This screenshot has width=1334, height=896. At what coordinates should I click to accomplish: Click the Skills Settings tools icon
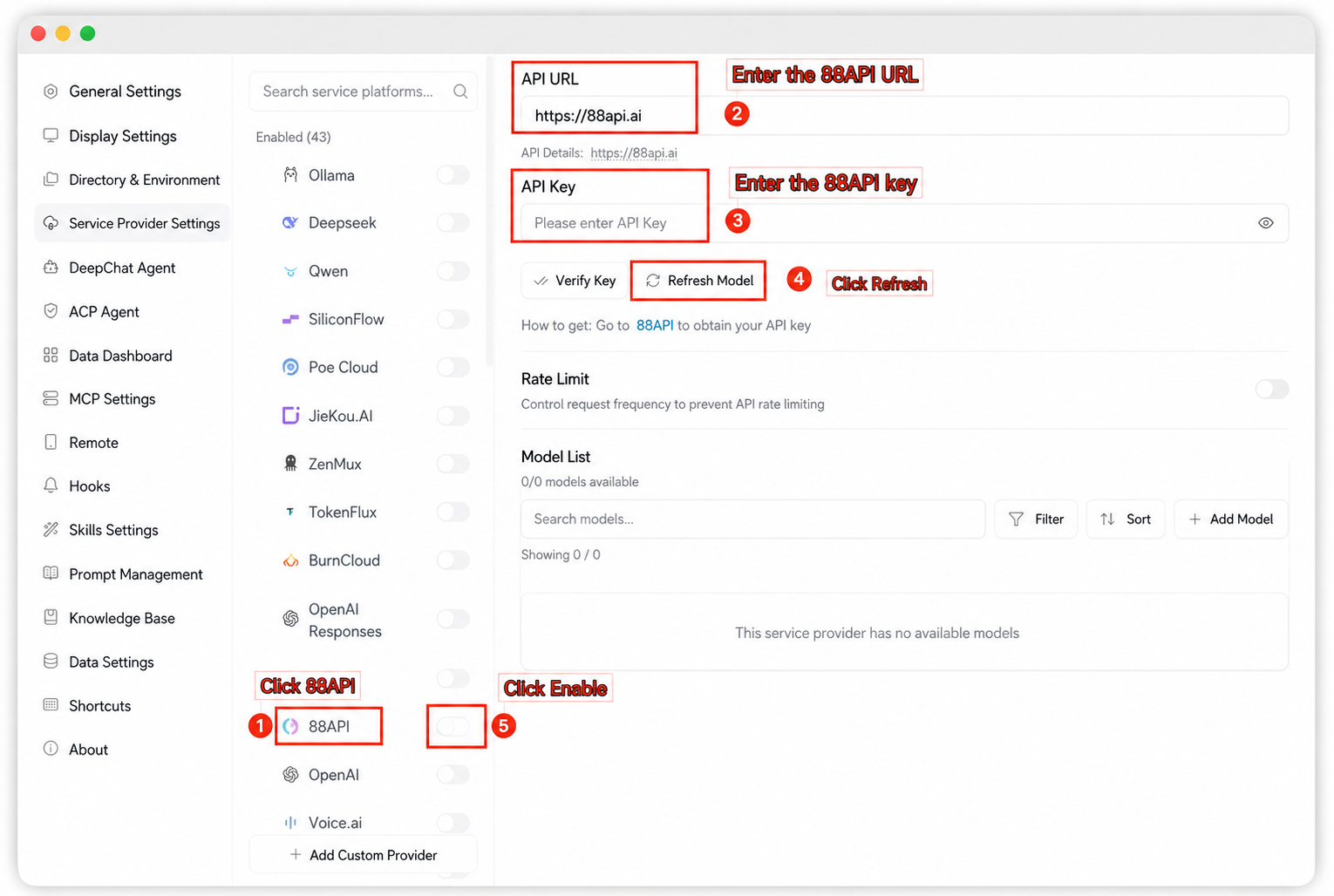[x=51, y=530]
